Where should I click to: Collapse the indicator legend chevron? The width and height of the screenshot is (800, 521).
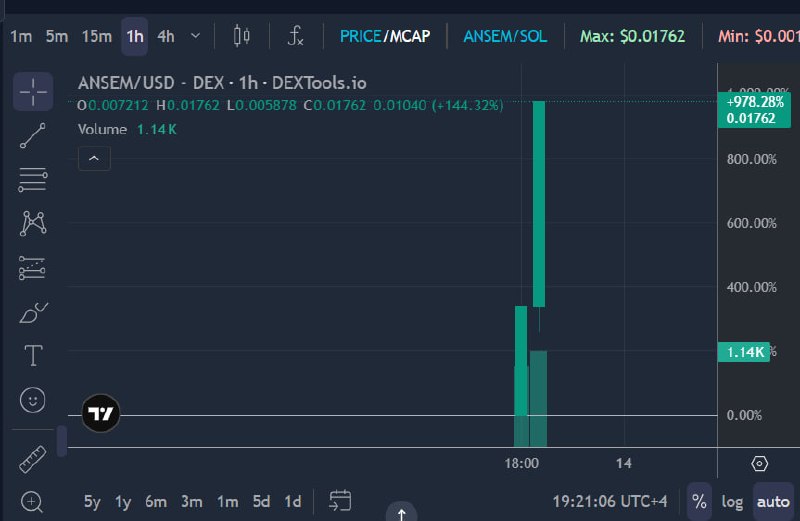coord(94,158)
